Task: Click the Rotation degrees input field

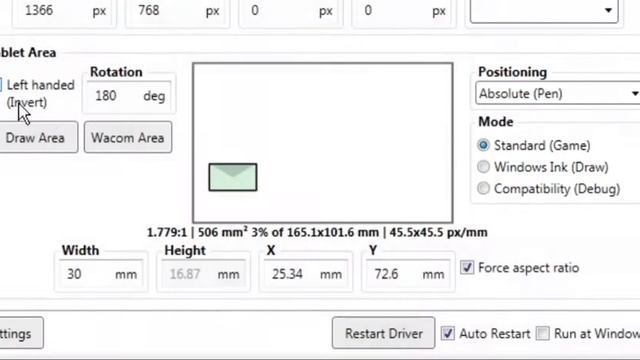Action: [x=129, y=96]
